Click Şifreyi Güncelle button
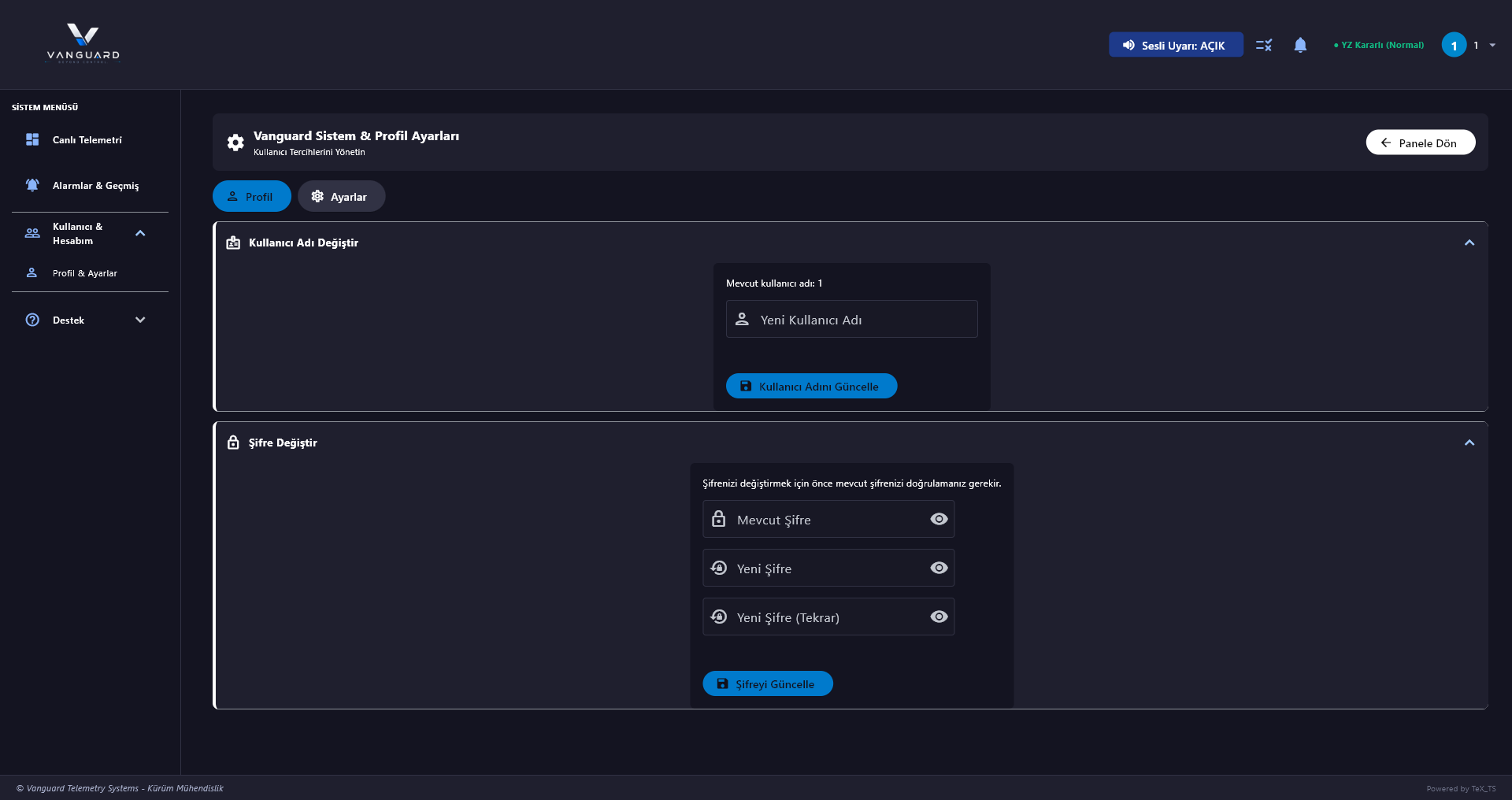Screen dimensions: 1512x800 pos(768,683)
